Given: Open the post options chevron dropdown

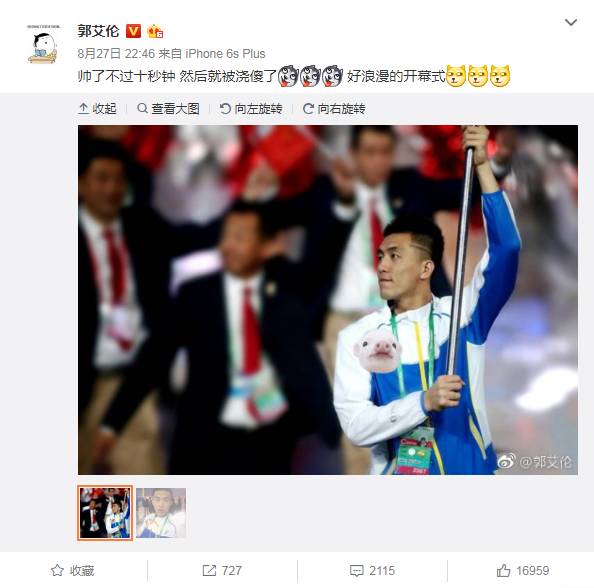Looking at the screenshot, I should click(x=571, y=22).
